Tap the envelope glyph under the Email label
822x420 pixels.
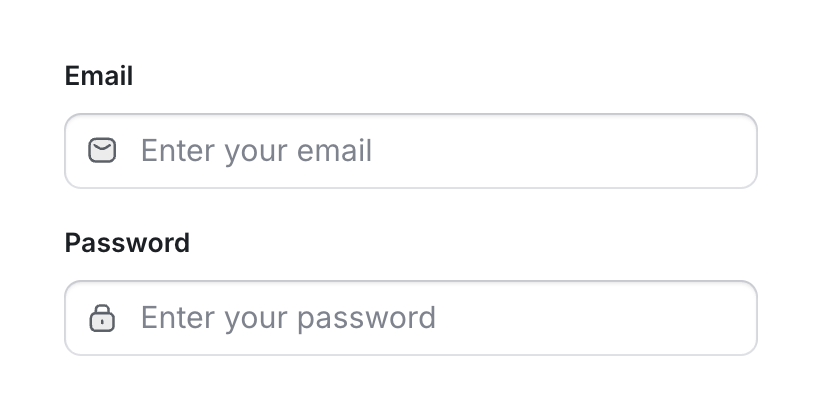(102, 151)
